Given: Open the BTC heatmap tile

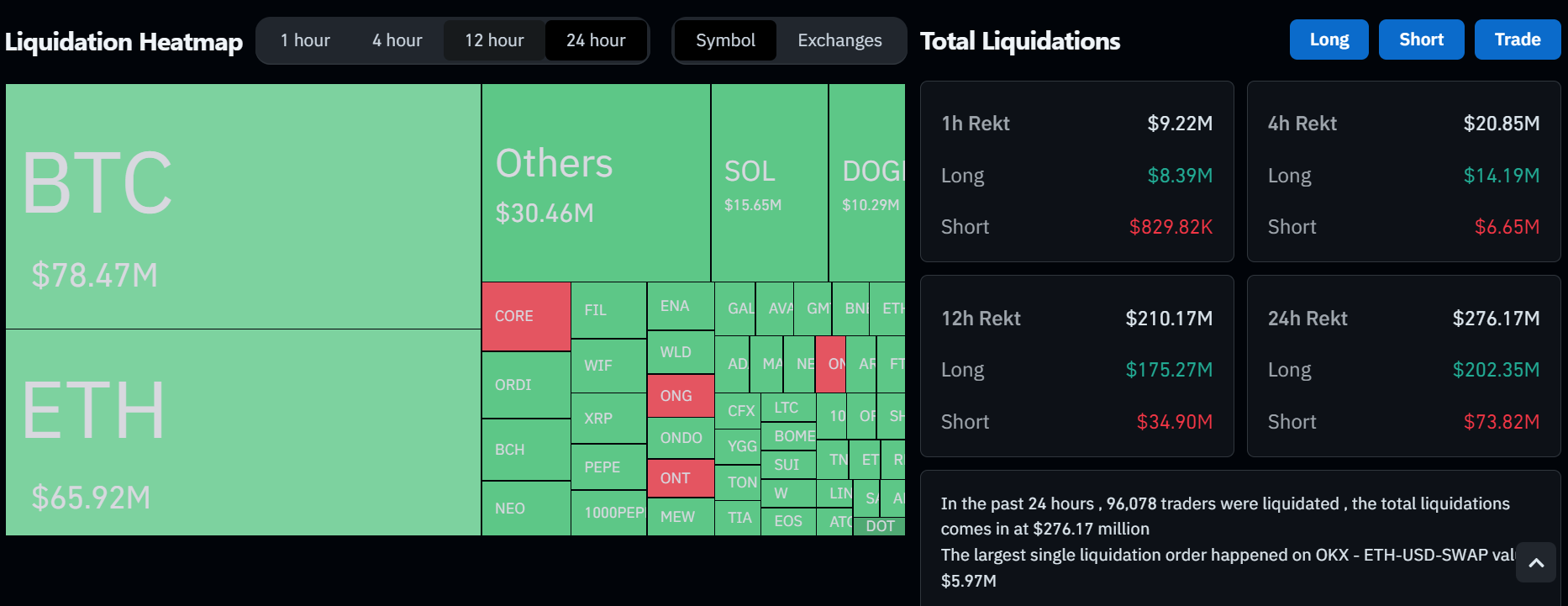Looking at the screenshot, I should (x=243, y=206).
